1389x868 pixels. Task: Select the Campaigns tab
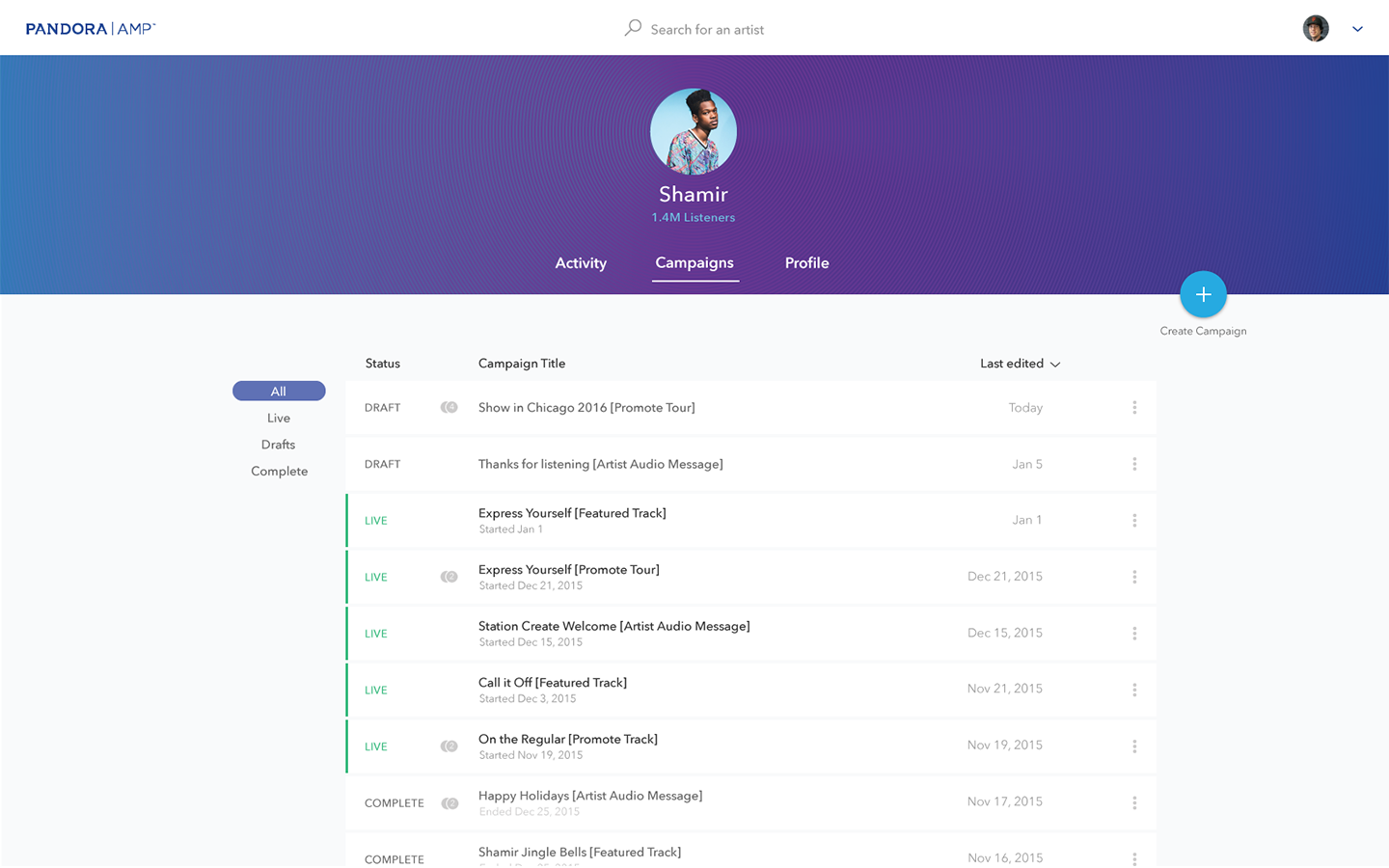pos(694,262)
